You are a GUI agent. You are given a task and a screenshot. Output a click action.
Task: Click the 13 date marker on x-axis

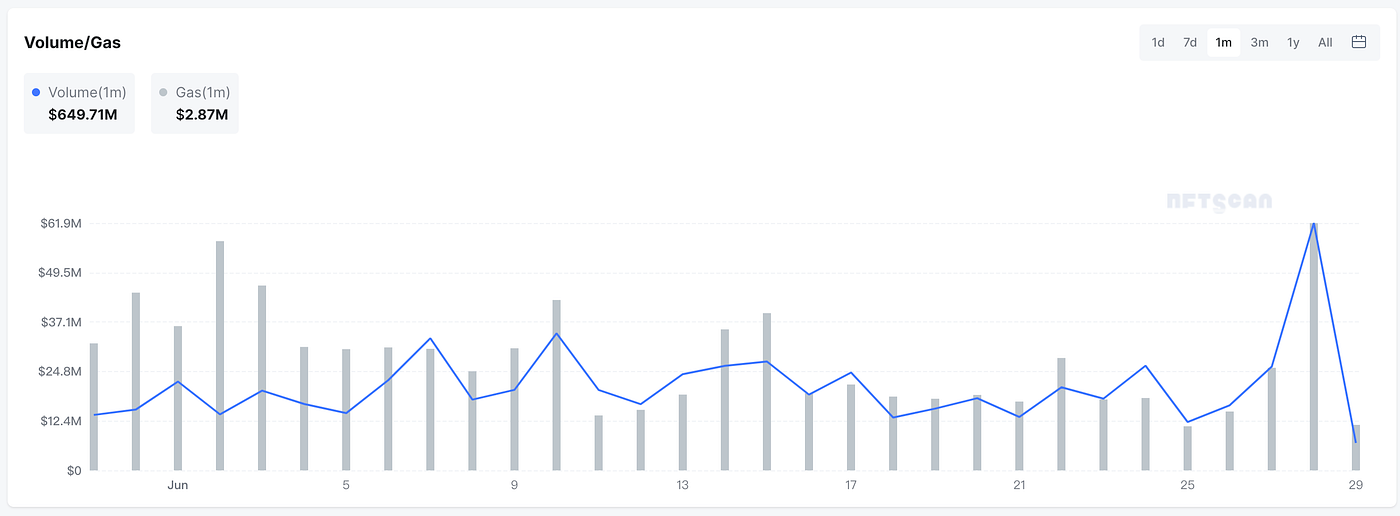(683, 485)
